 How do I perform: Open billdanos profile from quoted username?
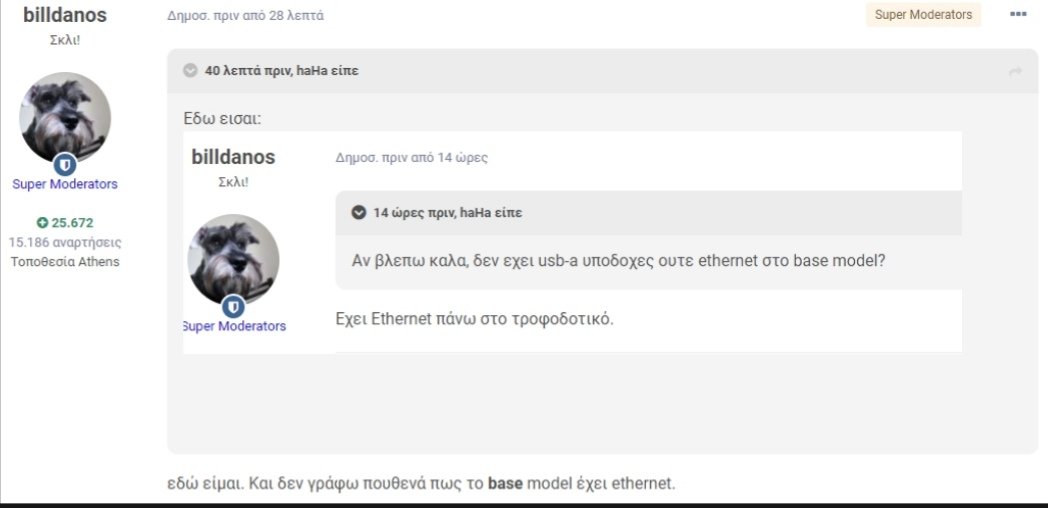click(x=233, y=157)
